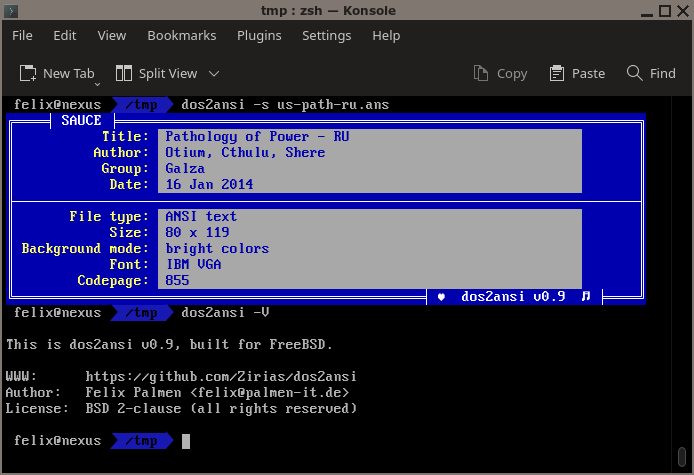Click the author text 'Otium, Cthulu, Shere'
The width and height of the screenshot is (694, 475).
pos(245,152)
